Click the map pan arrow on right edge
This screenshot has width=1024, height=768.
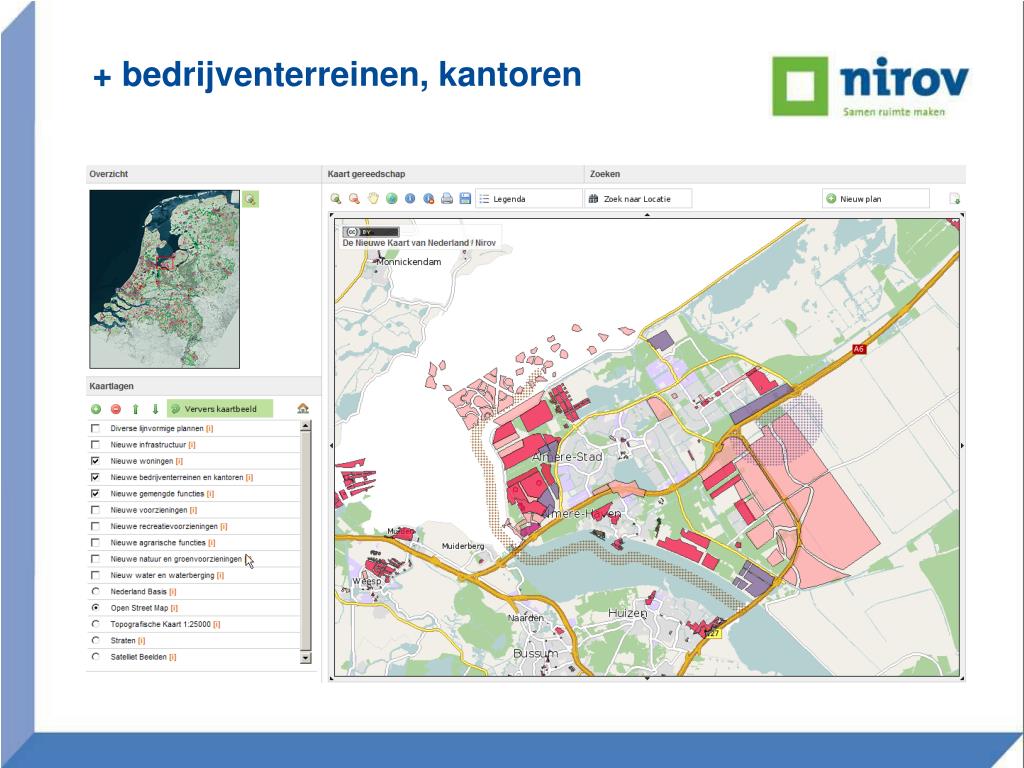[962, 445]
